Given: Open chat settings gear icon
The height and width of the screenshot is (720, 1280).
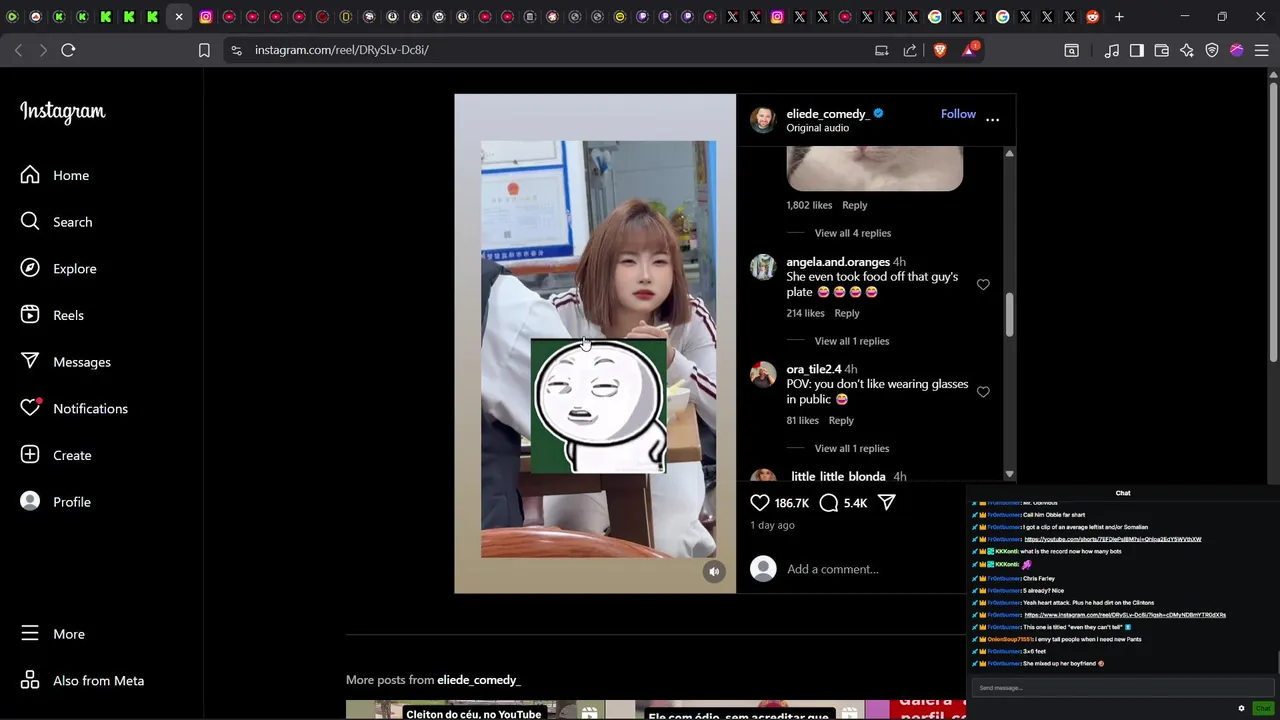Looking at the screenshot, I should [x=1242, y=708].
